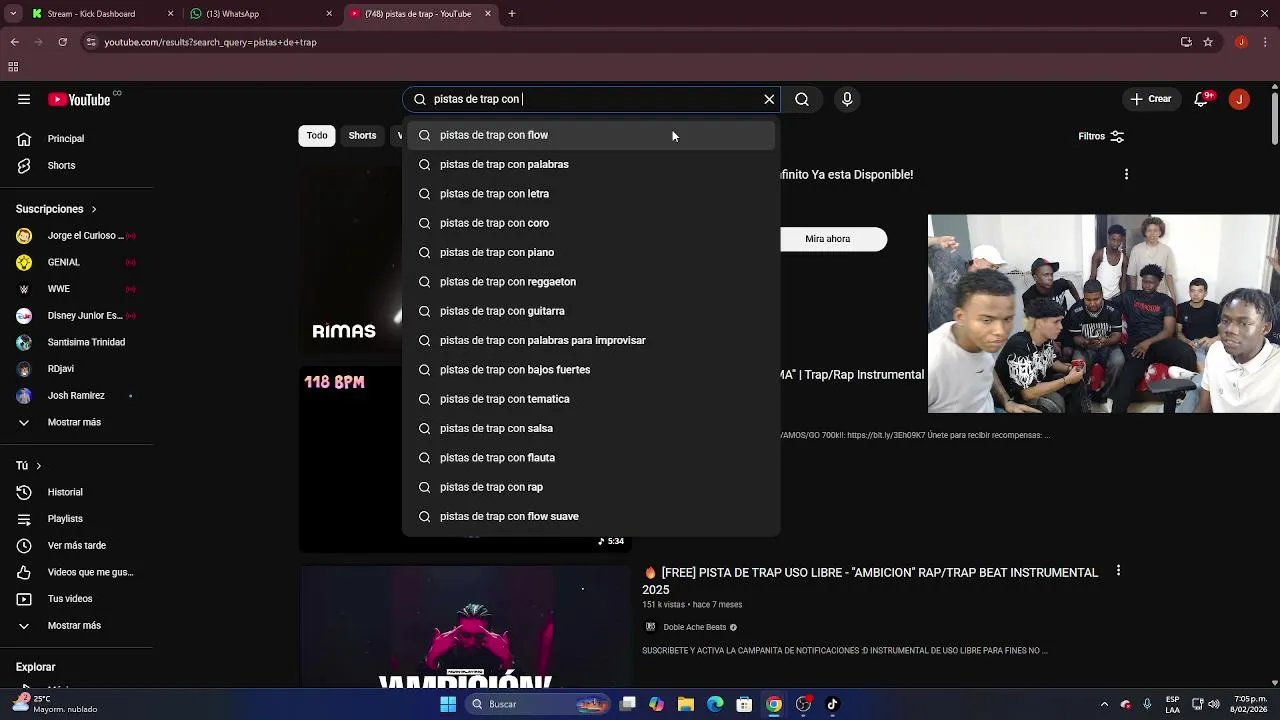Open the Doble Ache Beats channel
Viewport: 1280px width, 720px height.
coord(694,627)
